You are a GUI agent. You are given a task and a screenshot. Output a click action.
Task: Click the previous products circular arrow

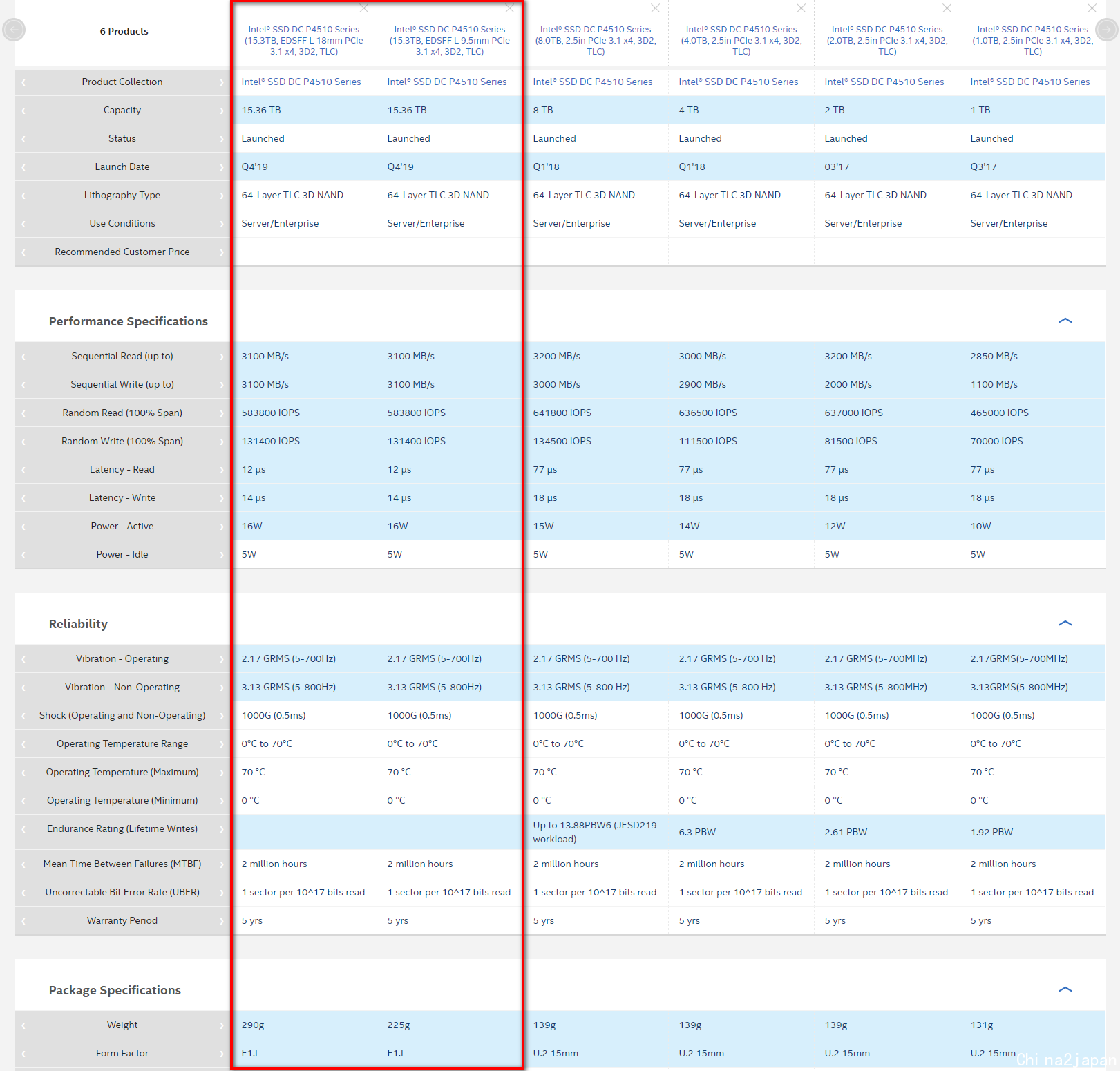tap(14, 30)
